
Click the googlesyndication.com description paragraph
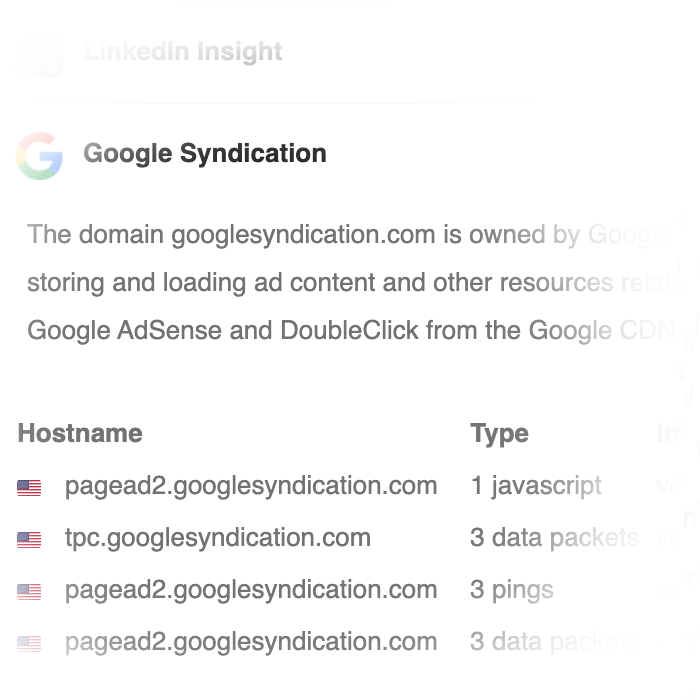(x=352, y=282)
